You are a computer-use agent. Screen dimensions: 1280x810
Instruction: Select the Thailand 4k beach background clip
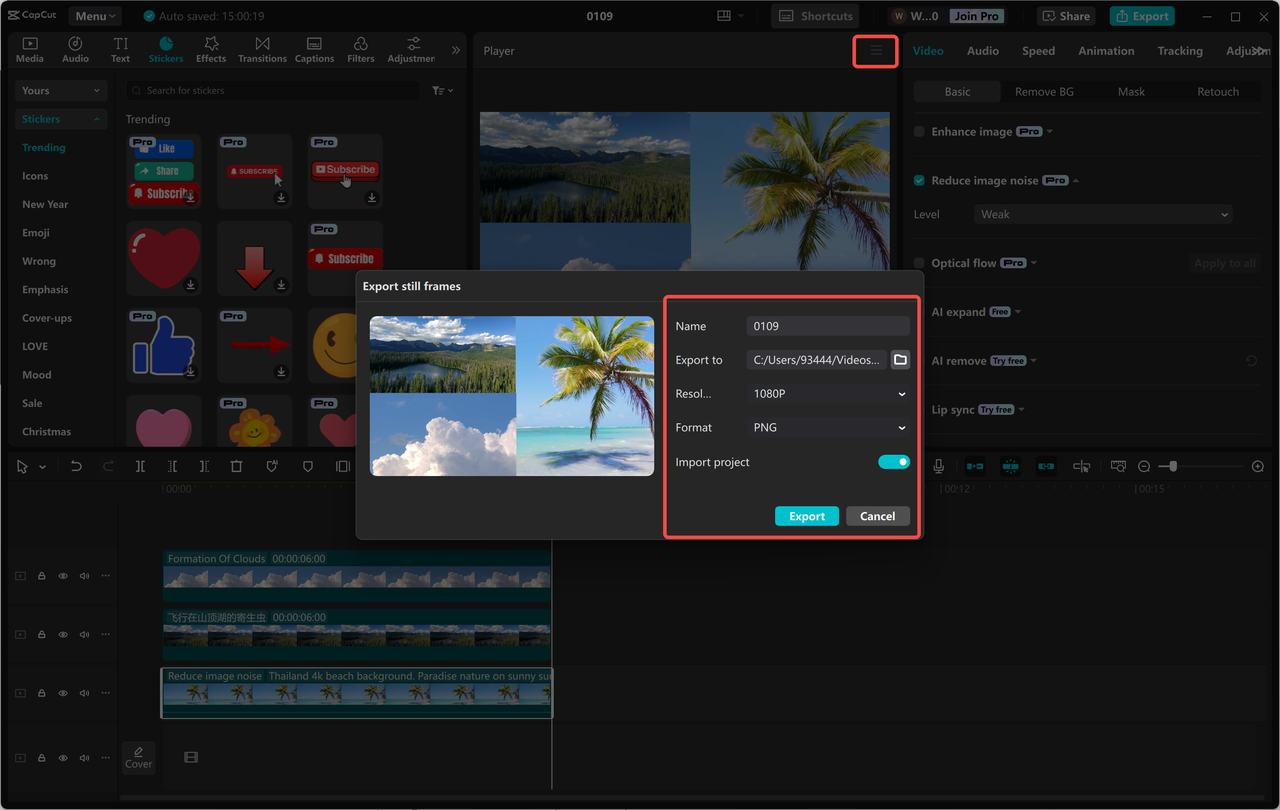tap(357, 693)
